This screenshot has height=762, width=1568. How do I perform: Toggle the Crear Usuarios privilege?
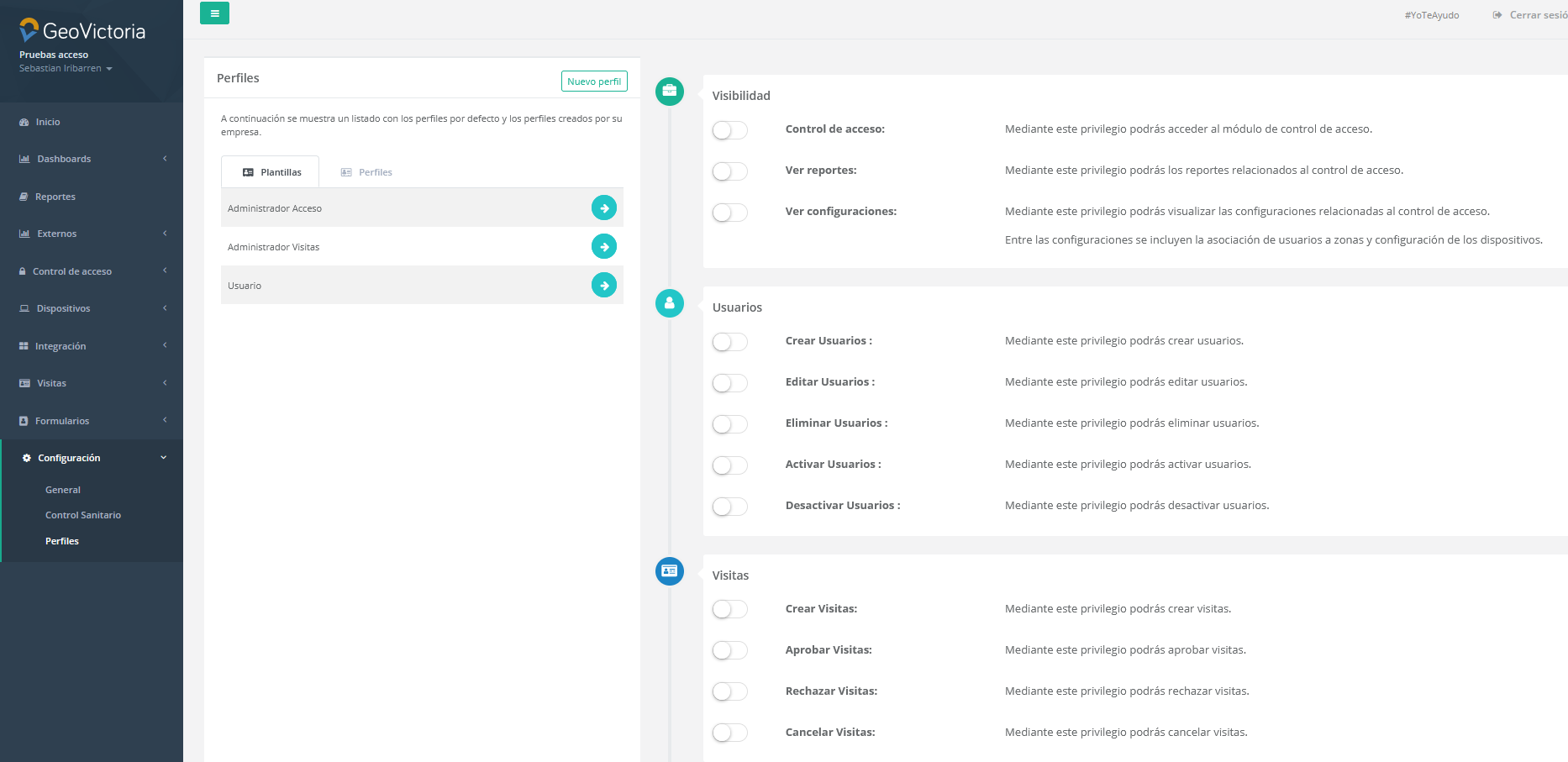(x=729, y=342)
